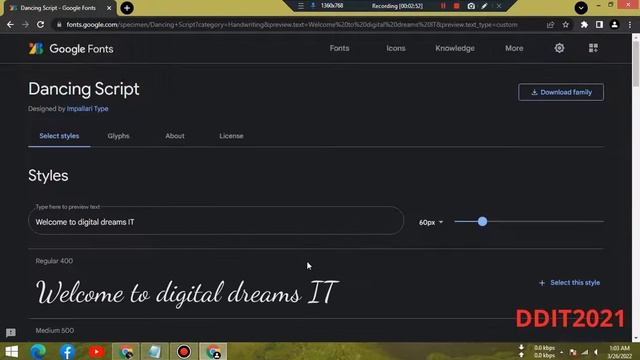The image size is (640, 360).
Task: Click Select this style for Regular 400
Action: (x=569, y=282)
